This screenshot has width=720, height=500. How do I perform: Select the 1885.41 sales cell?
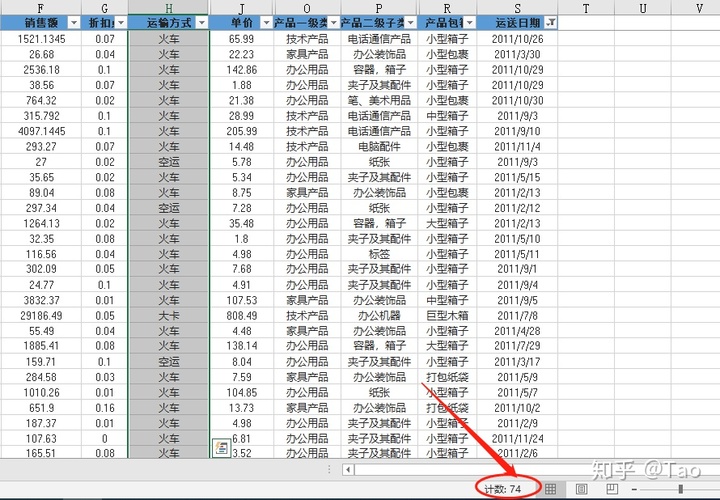tap(41, 346)
